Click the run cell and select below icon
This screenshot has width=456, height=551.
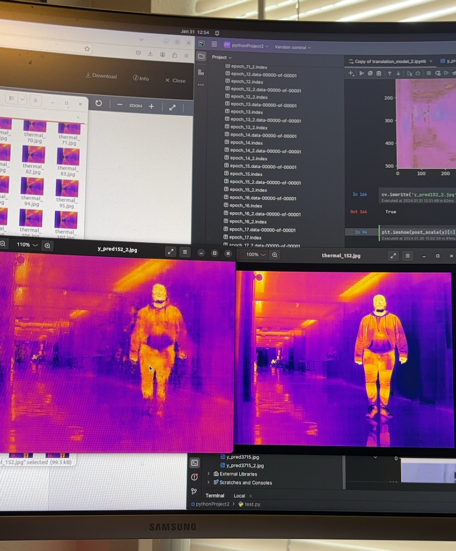point(409,73)
